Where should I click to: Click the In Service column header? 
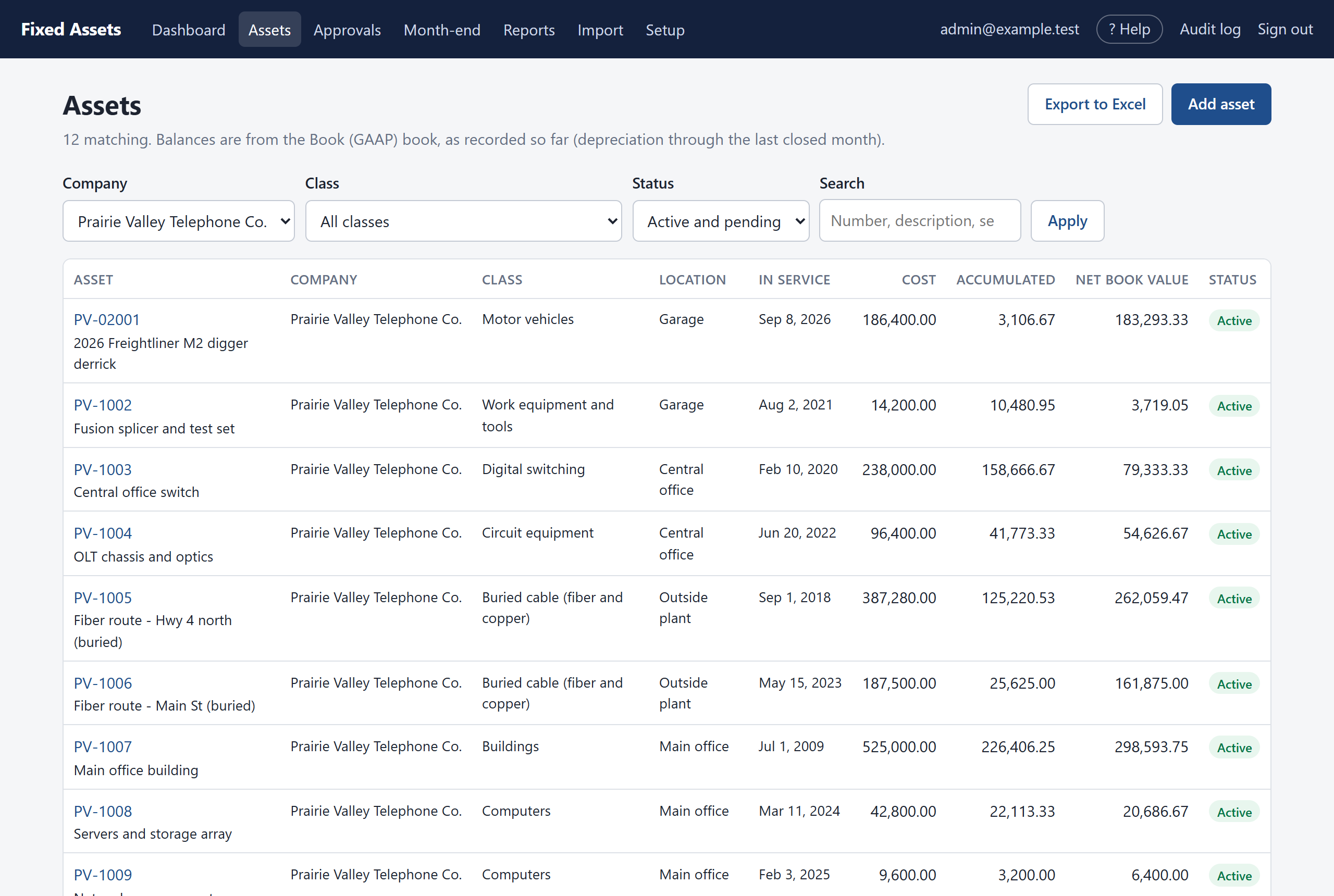click(x=794, y=279)
